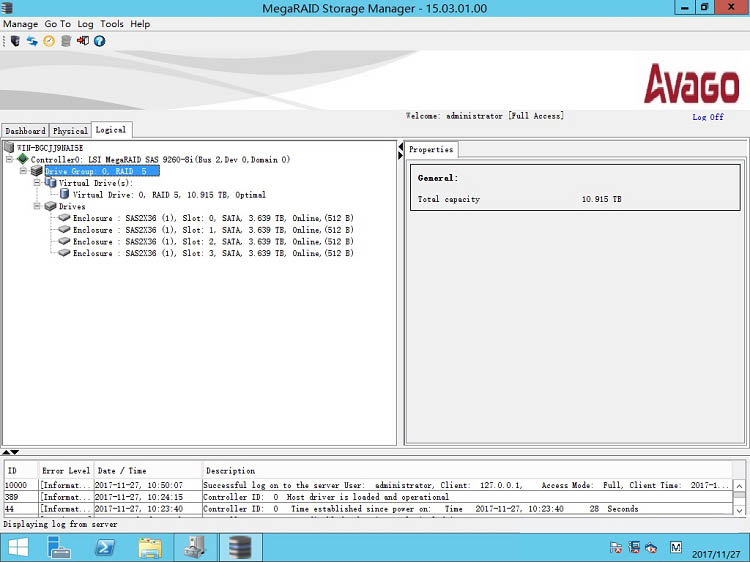The width and height of the screenshot is (750, 562).
Task: Collapse the Controller0 tree node
Action: coord(9,159)
